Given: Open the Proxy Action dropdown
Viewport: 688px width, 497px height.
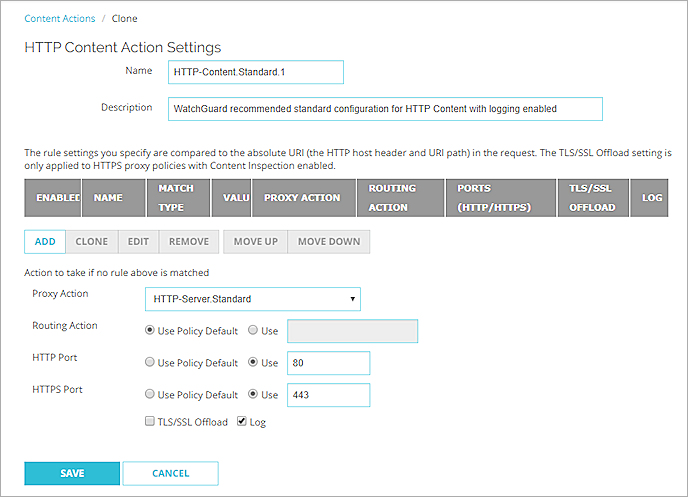Looking at the screenshot, I should [x=252, y=299].
